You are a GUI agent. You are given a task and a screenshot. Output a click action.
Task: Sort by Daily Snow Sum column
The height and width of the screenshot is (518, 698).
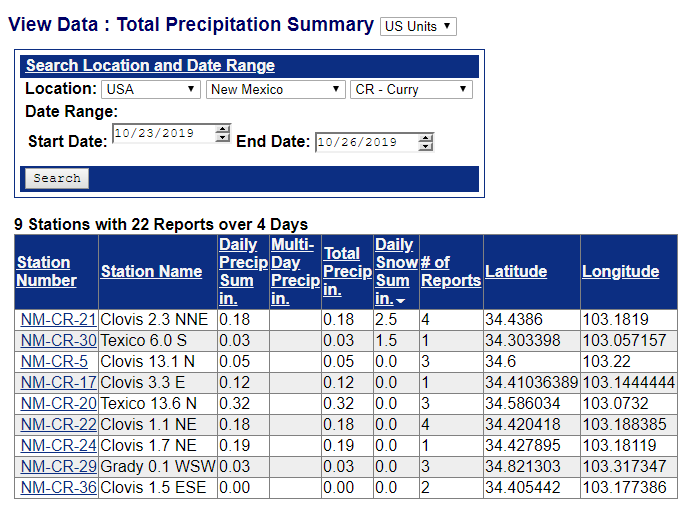coord(396,271)
